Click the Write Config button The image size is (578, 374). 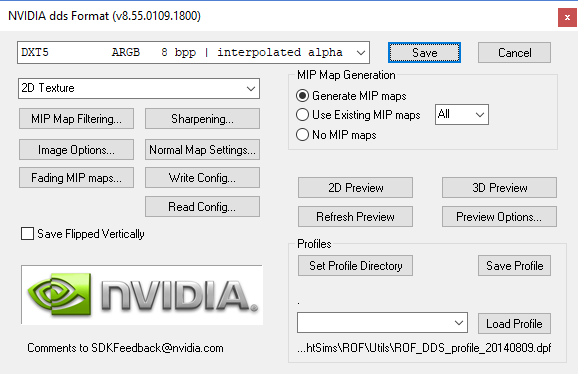pyautogui.click(x=202, y=178)
